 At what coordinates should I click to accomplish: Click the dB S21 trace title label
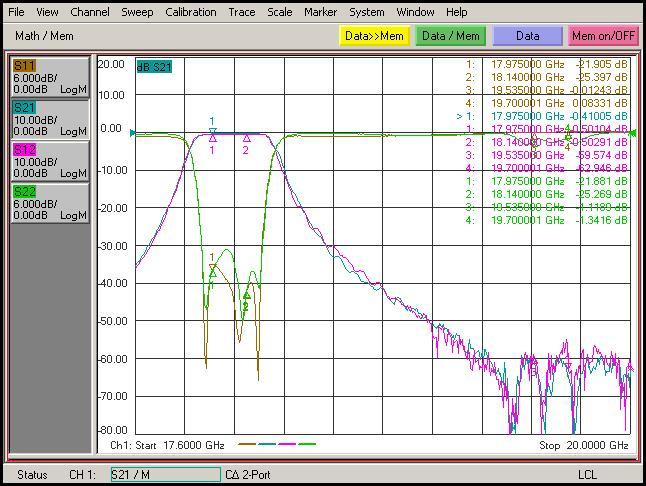[x=154, y=67]
